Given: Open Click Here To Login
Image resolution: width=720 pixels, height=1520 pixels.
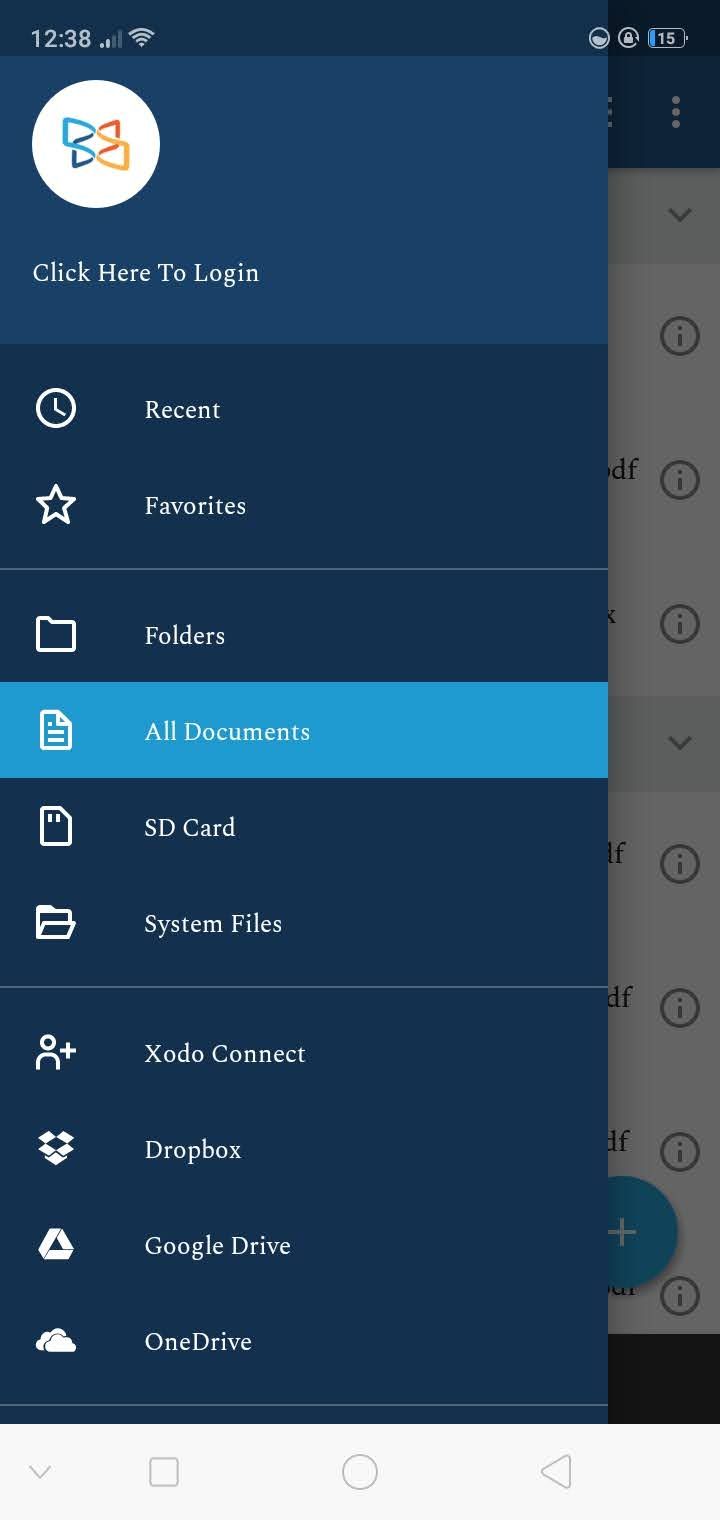Looking at the screenshot, I should point(146,273).
